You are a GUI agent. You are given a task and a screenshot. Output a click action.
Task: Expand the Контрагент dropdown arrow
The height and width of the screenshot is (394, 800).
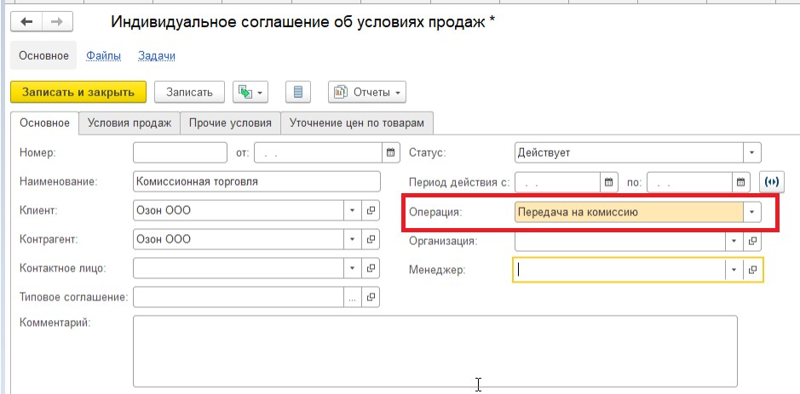click(353, 239)
